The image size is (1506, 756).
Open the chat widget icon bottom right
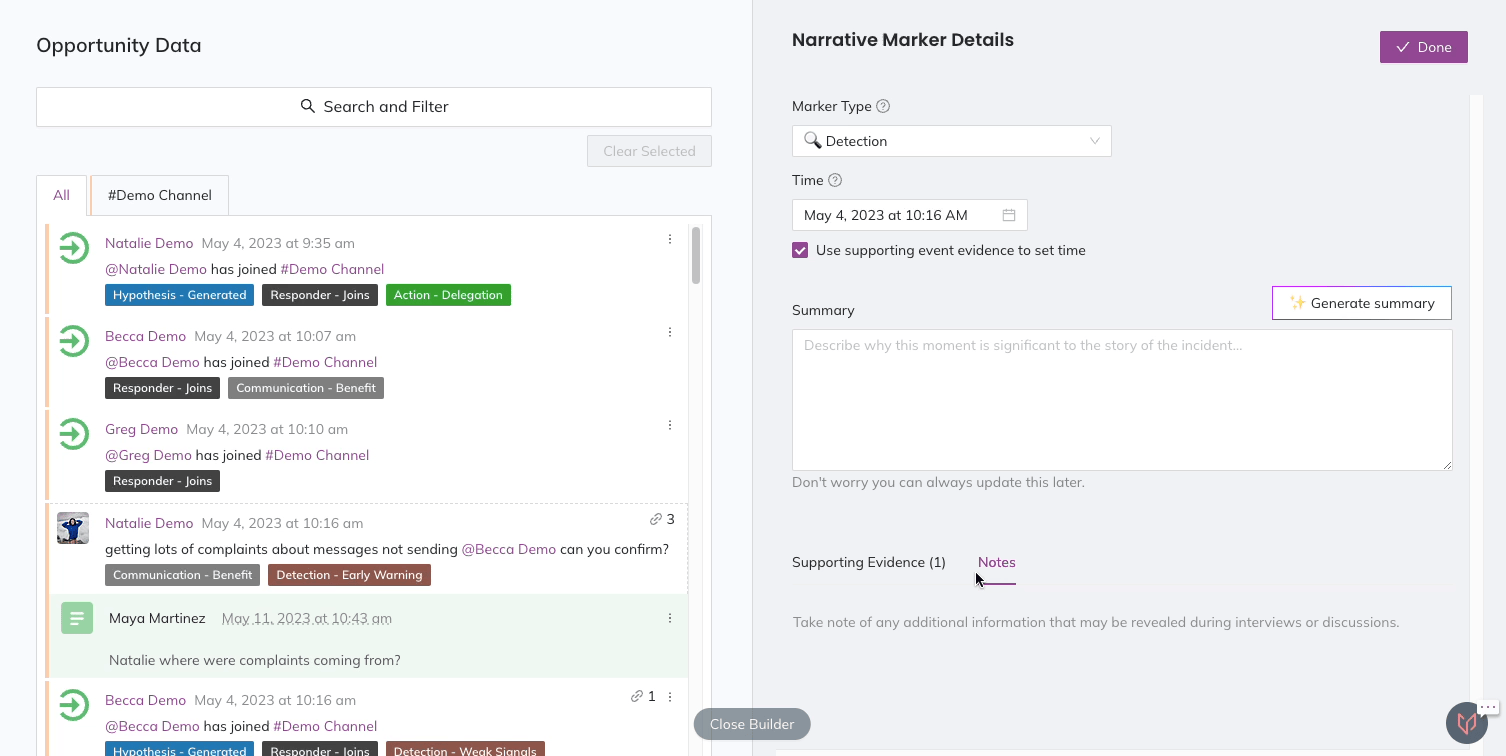coord(1466,722)
